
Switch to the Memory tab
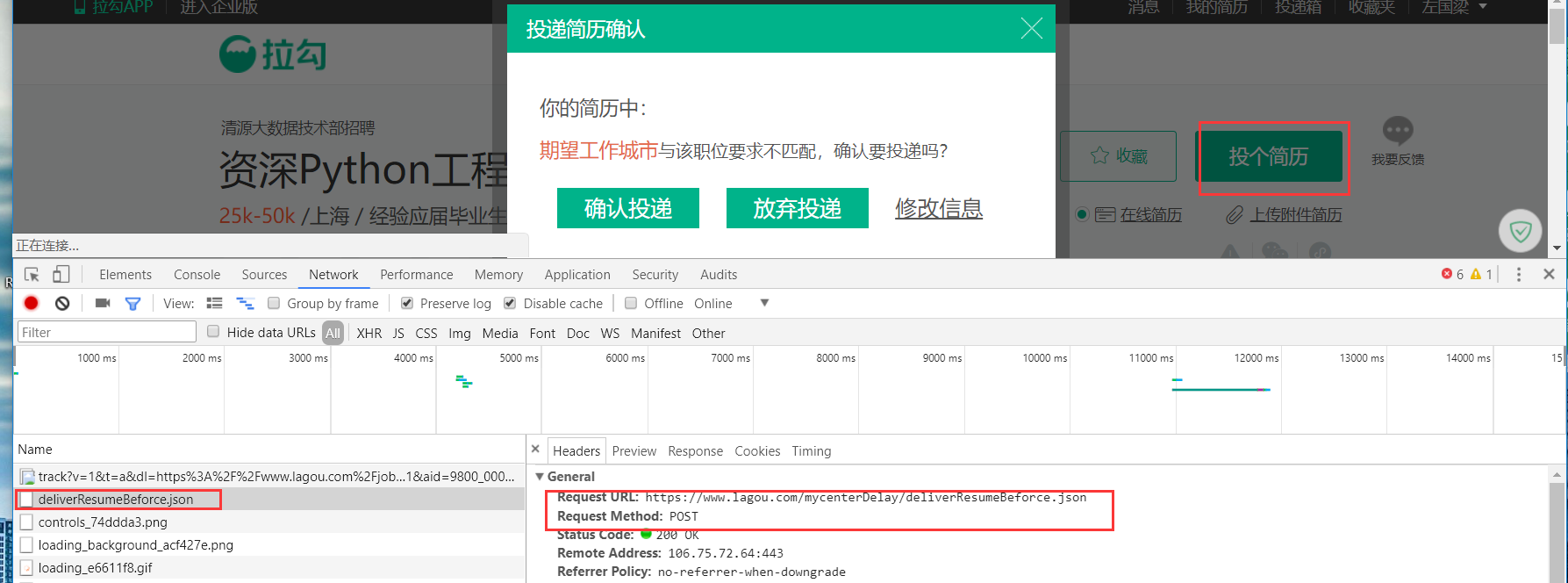(498, 275)
